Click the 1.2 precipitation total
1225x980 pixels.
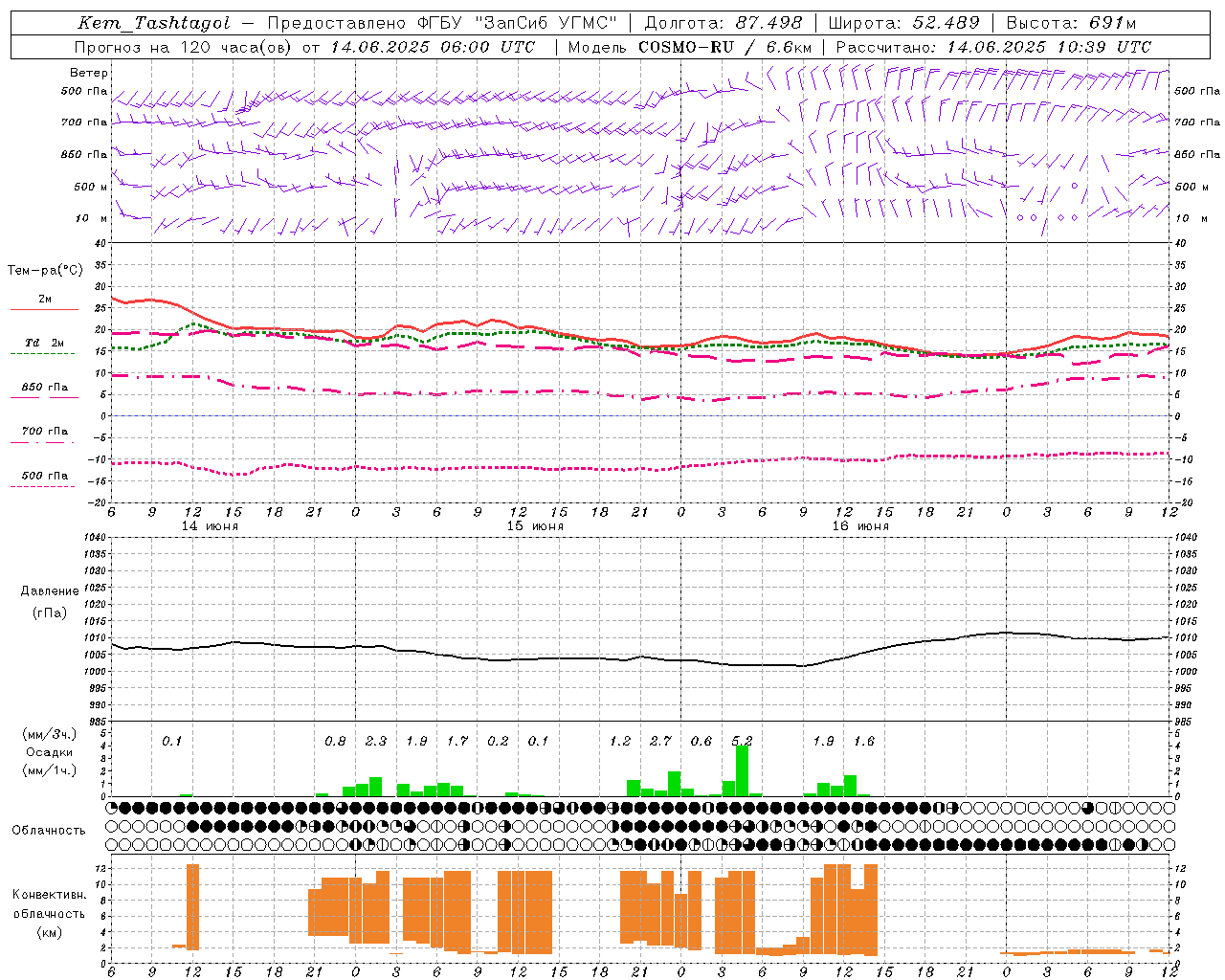click(x=620, y=742)
